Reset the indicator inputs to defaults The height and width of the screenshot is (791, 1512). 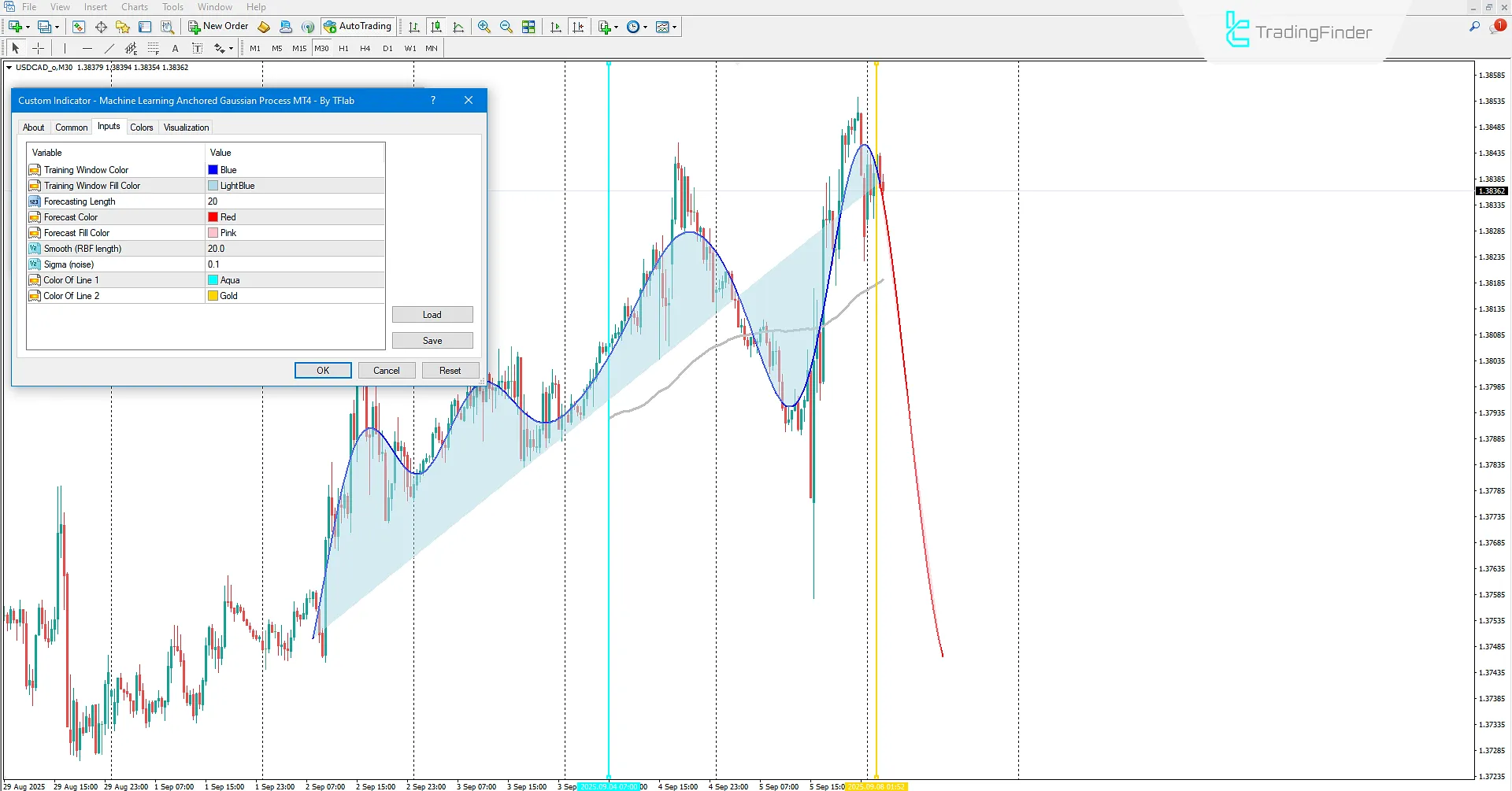pyautogui.click(x=450, y=370)
